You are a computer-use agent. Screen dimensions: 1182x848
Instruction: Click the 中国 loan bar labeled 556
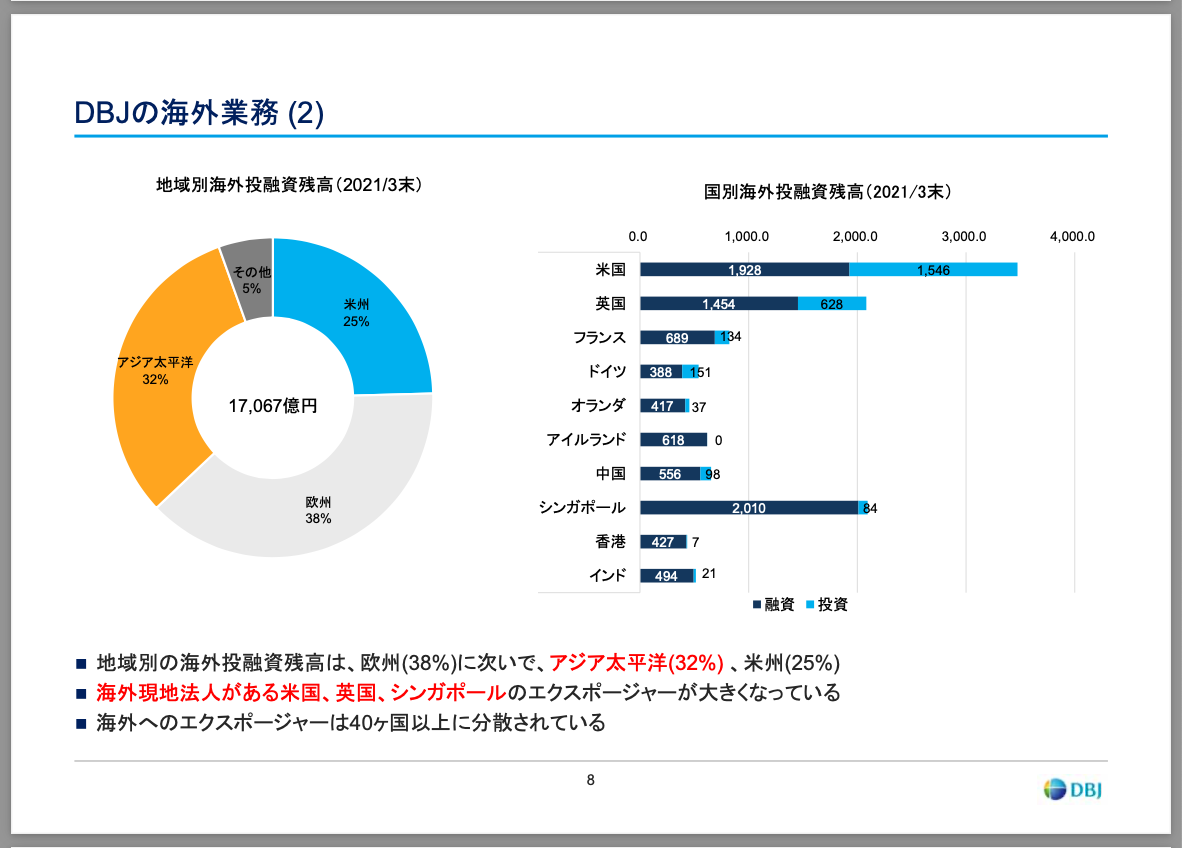(670, 473)
